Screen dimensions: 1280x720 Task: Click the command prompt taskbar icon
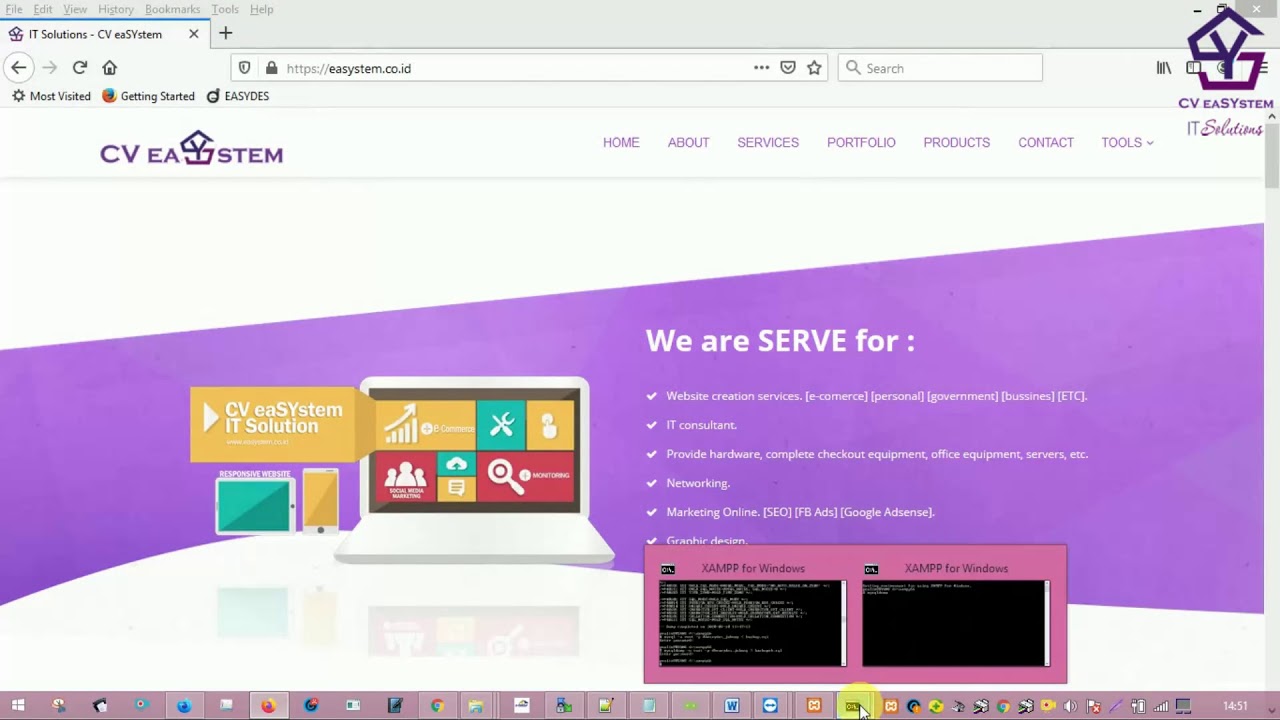coord(853,706)
